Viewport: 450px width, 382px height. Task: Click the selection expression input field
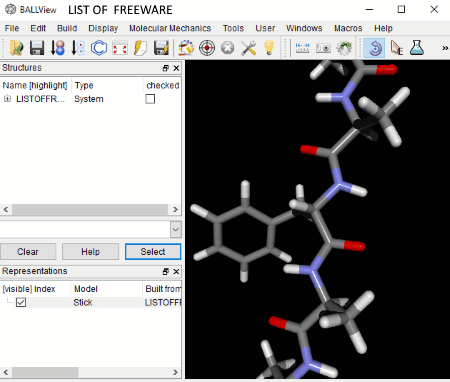(x=85, y=229)
